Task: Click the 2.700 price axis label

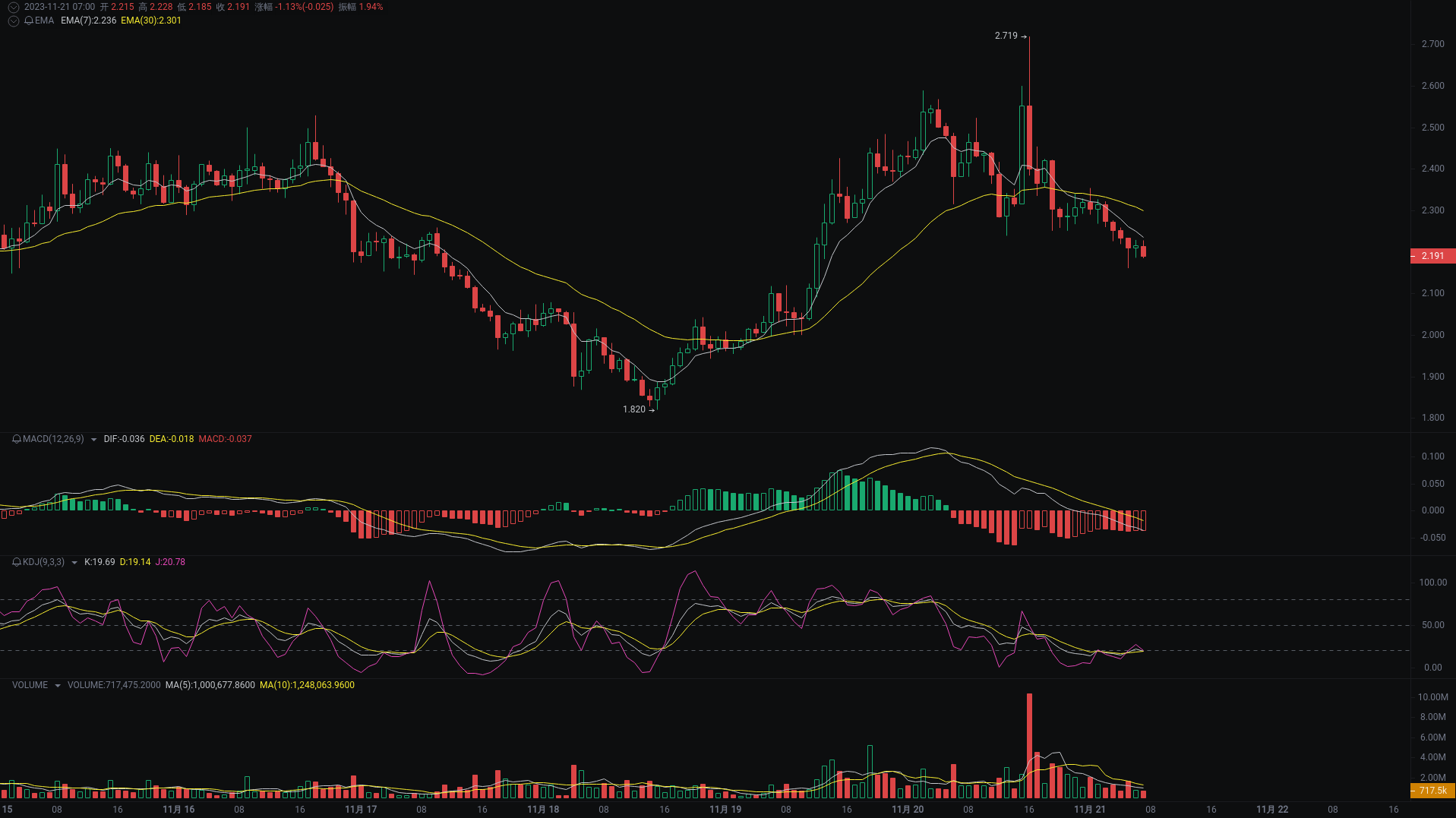Action: [1433, 44]
